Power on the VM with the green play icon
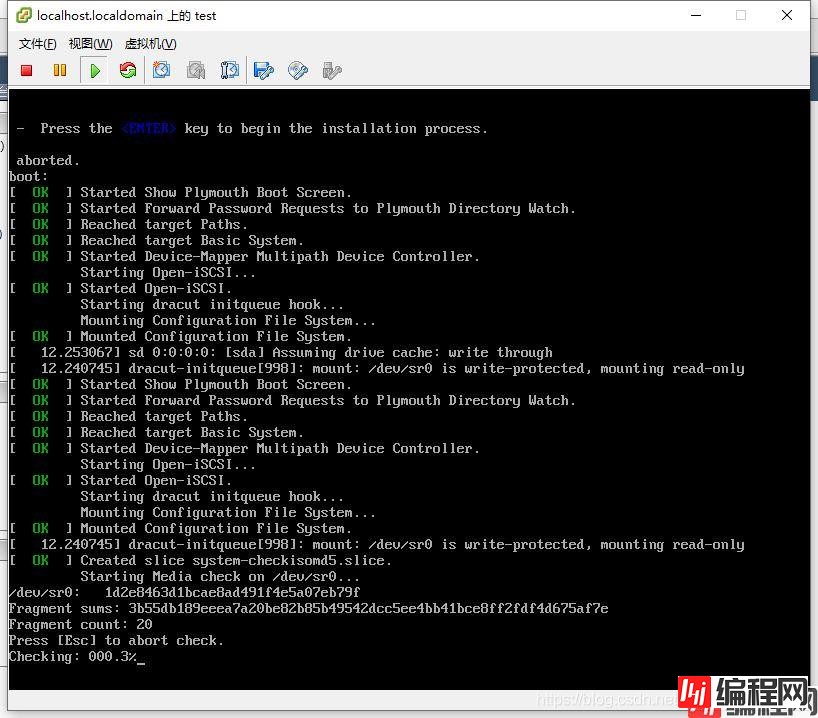This screenshot has width=818, height=718. click(x=95, y=70)
